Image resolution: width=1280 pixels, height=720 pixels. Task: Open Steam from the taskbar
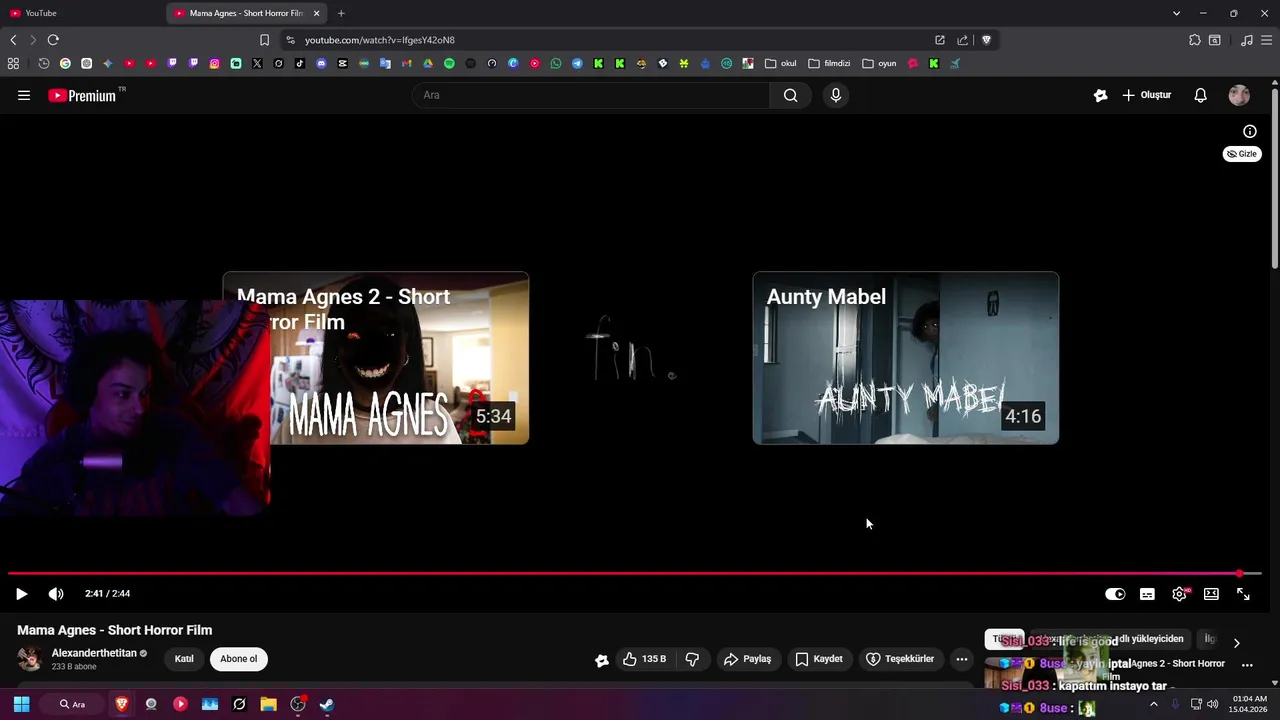(x=326, y=704)
